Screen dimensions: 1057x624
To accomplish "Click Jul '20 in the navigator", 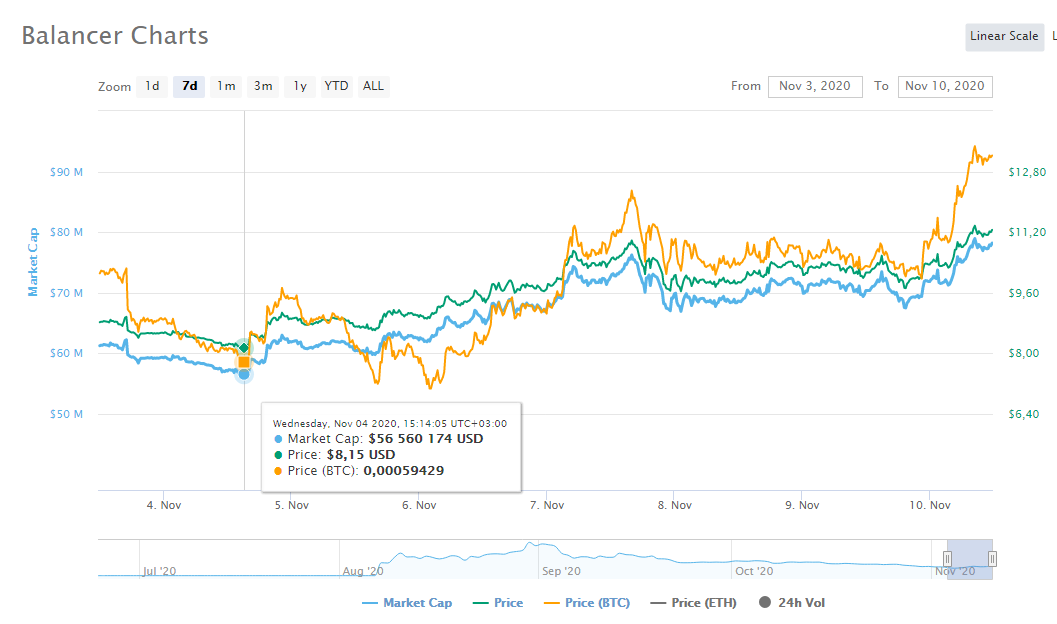I will pos(159,571).
